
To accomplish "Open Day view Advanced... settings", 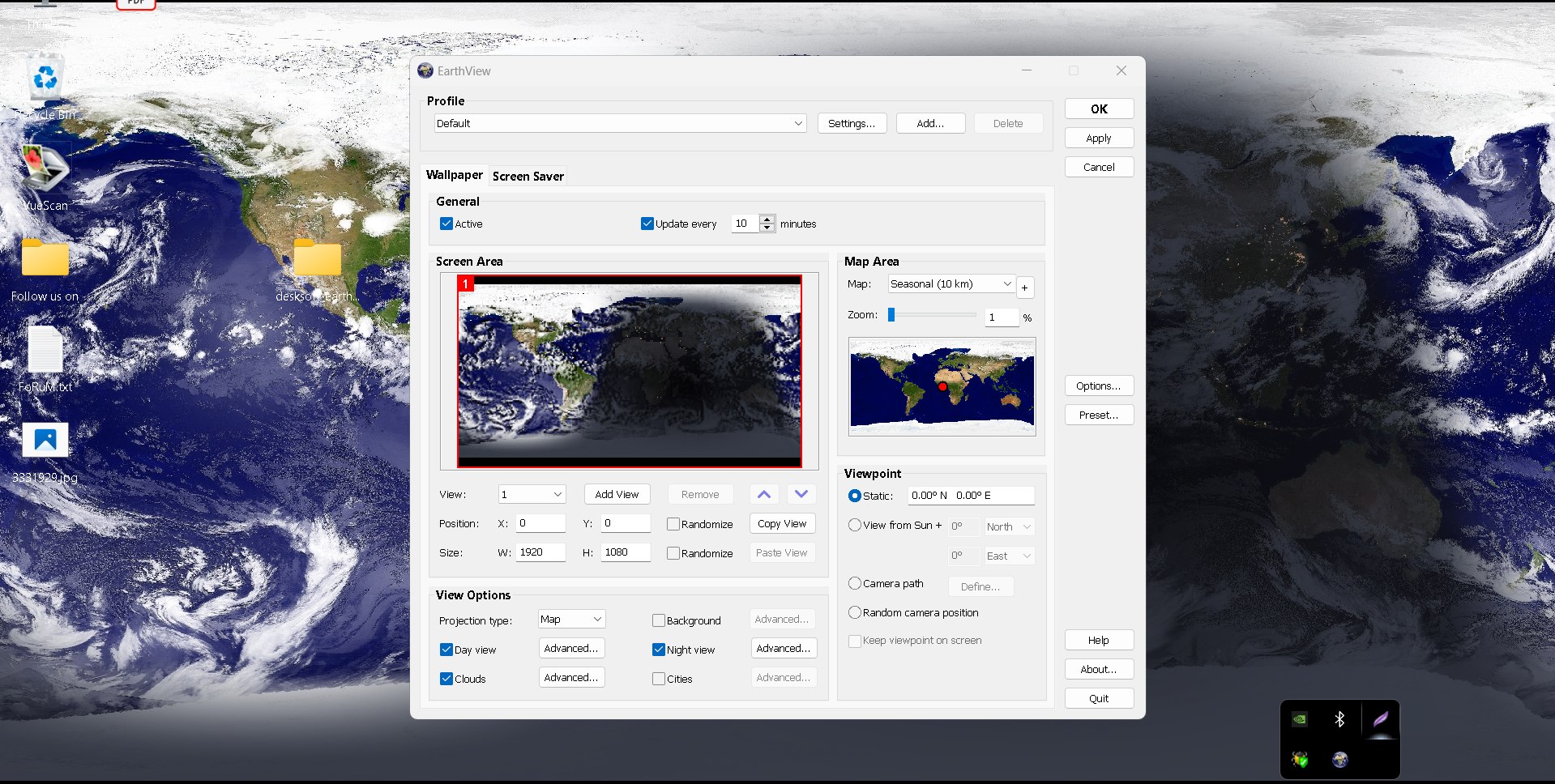I will (x=571, y=648).
